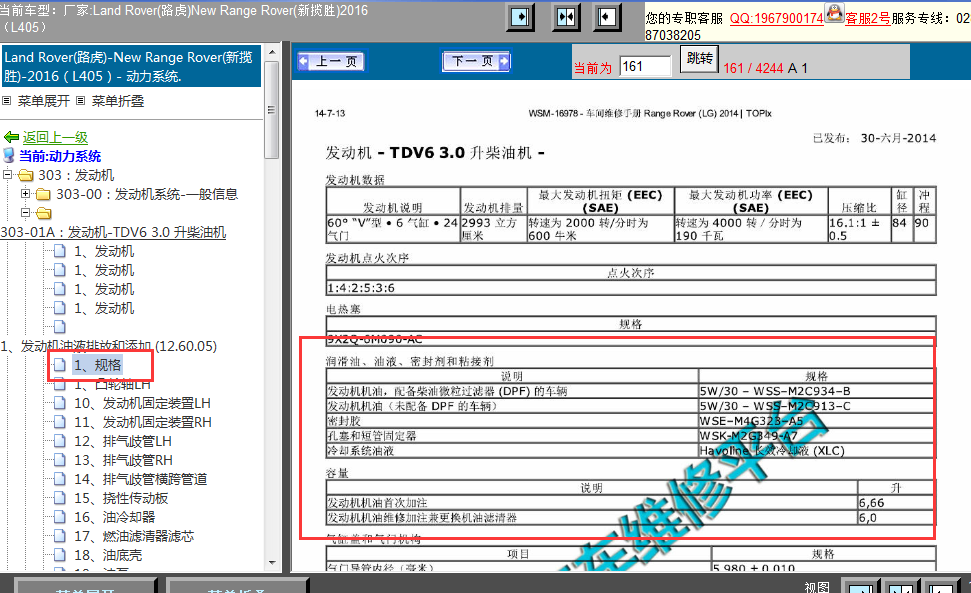Click the square icon before 菜单展开

(7, 100)
